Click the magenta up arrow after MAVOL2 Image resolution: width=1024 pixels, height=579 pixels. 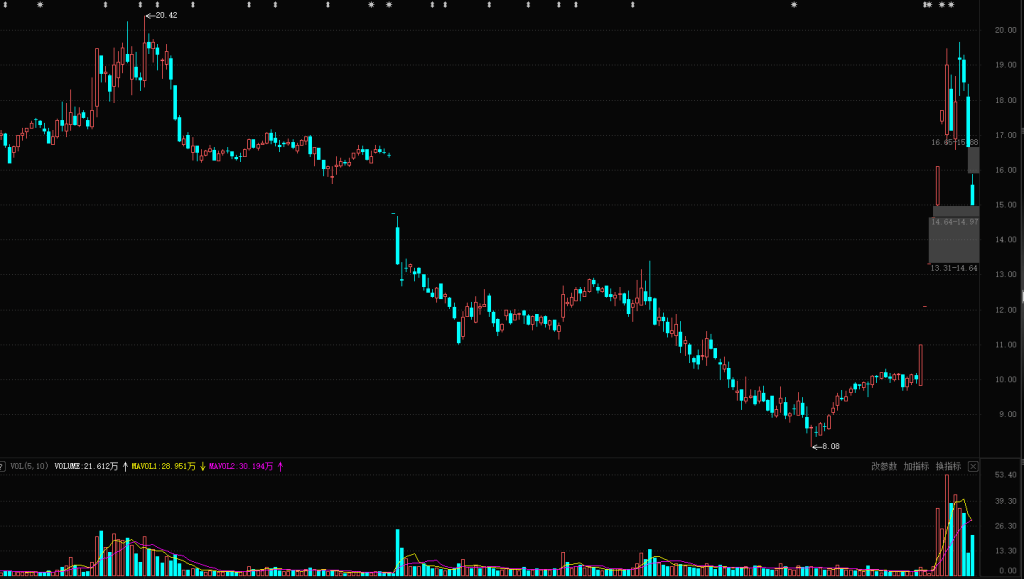tap(280, 466)
